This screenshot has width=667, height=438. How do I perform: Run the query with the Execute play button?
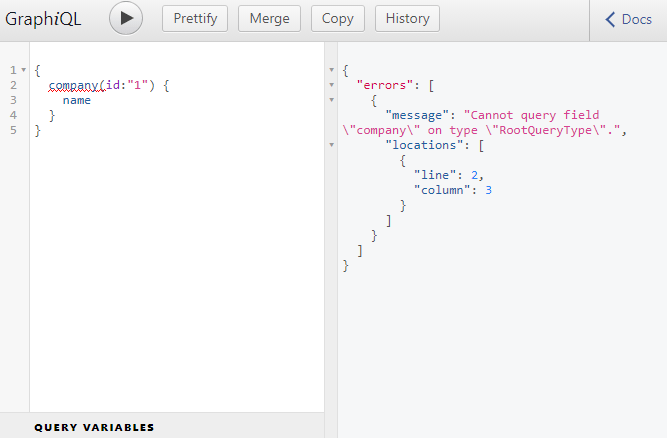(126, 19)
